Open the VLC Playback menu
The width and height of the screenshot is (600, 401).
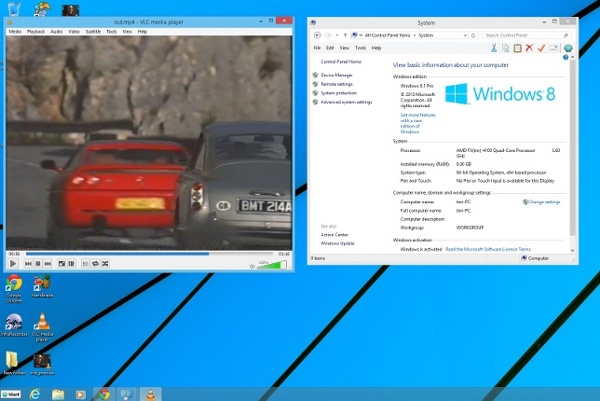[x=36, y=31]
